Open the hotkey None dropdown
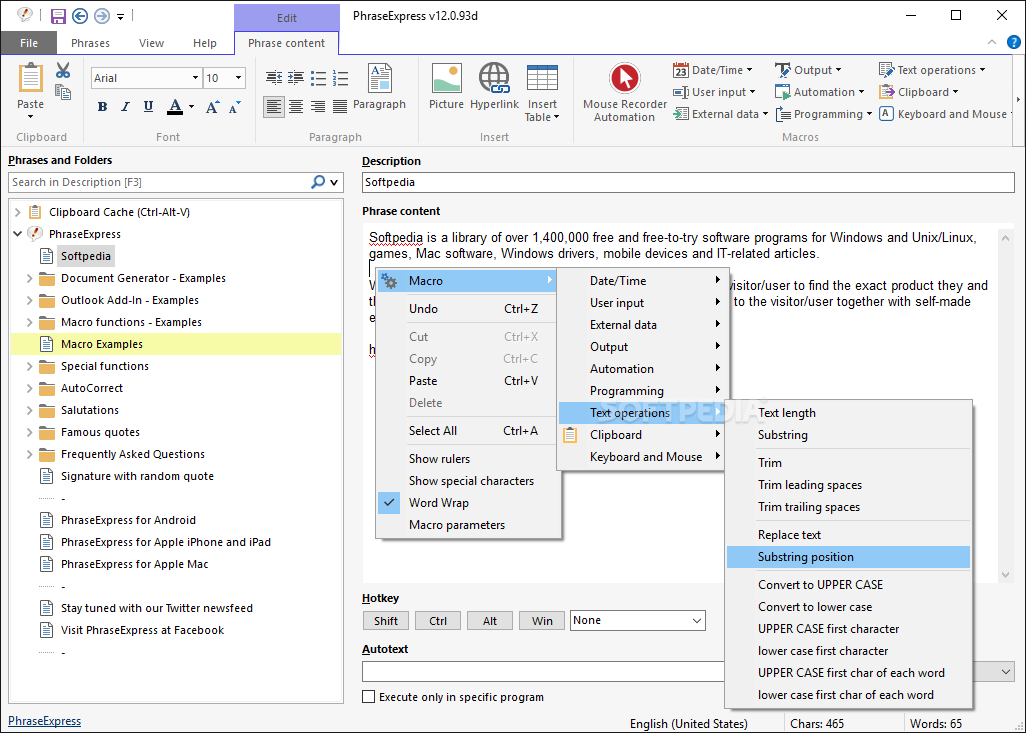Screen dimensions: 1026x733 [638, 620]
